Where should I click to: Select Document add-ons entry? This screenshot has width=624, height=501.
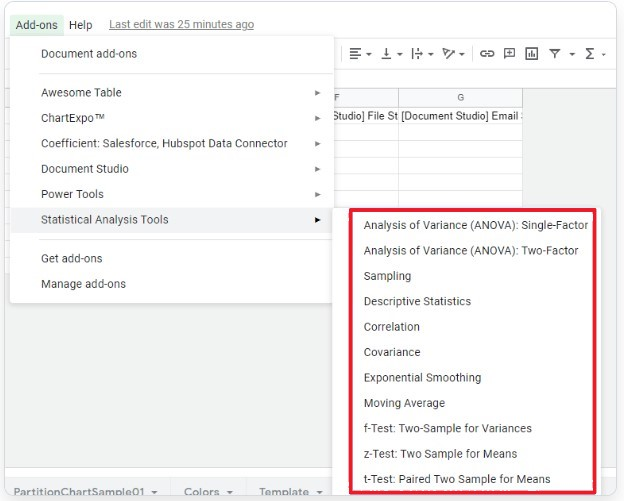pyautogui.click(x=171, y=54)
